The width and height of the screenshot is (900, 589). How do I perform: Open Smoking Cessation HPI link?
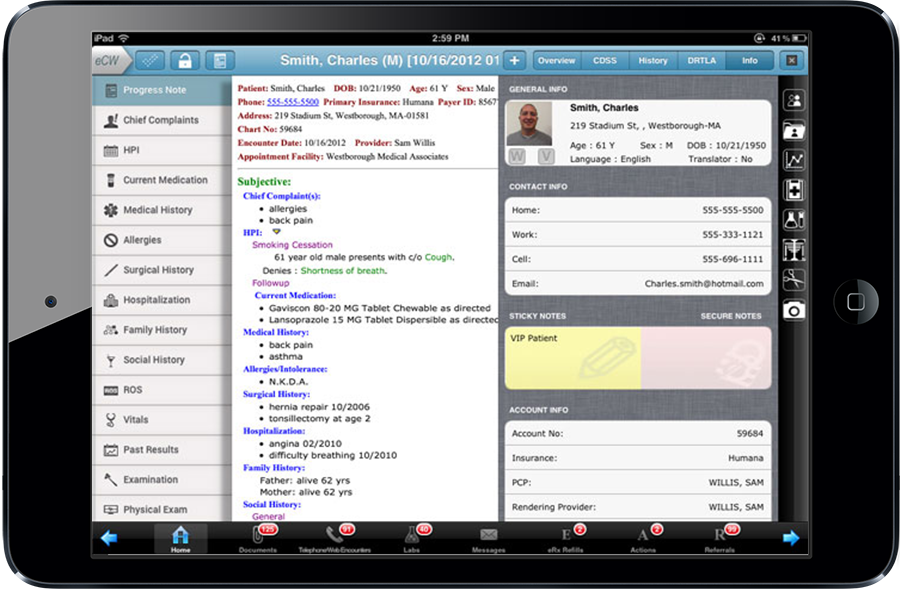pos(292,245)
